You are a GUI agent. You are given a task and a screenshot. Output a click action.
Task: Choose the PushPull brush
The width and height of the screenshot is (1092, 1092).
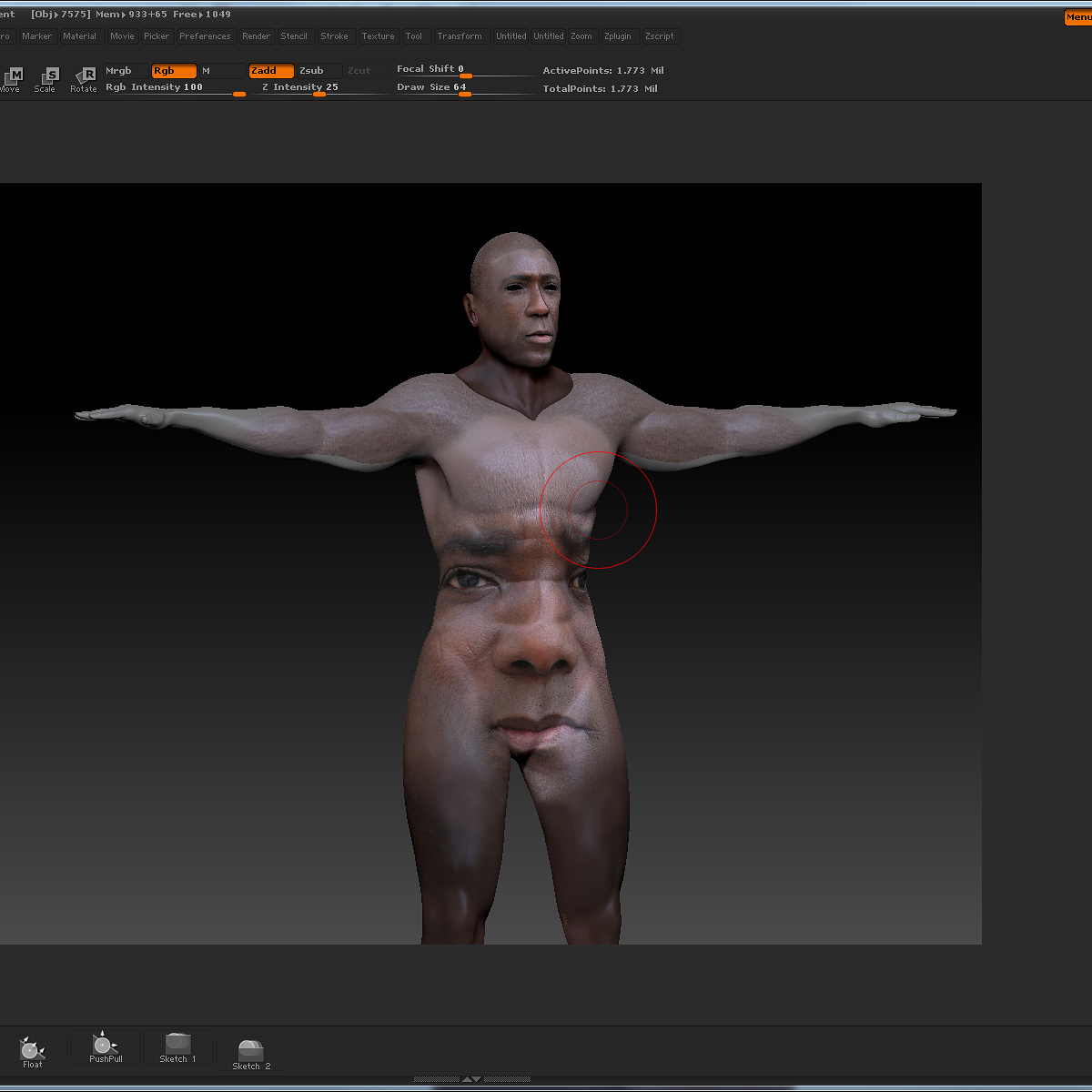pyautogui.click(x=106, y=1048)
